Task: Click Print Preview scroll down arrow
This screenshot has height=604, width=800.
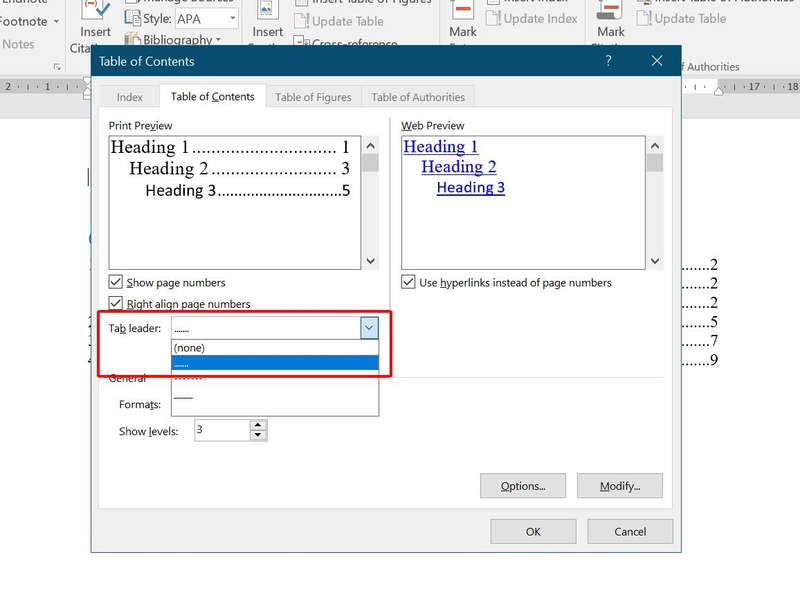Action: click(x=371, y=261)
